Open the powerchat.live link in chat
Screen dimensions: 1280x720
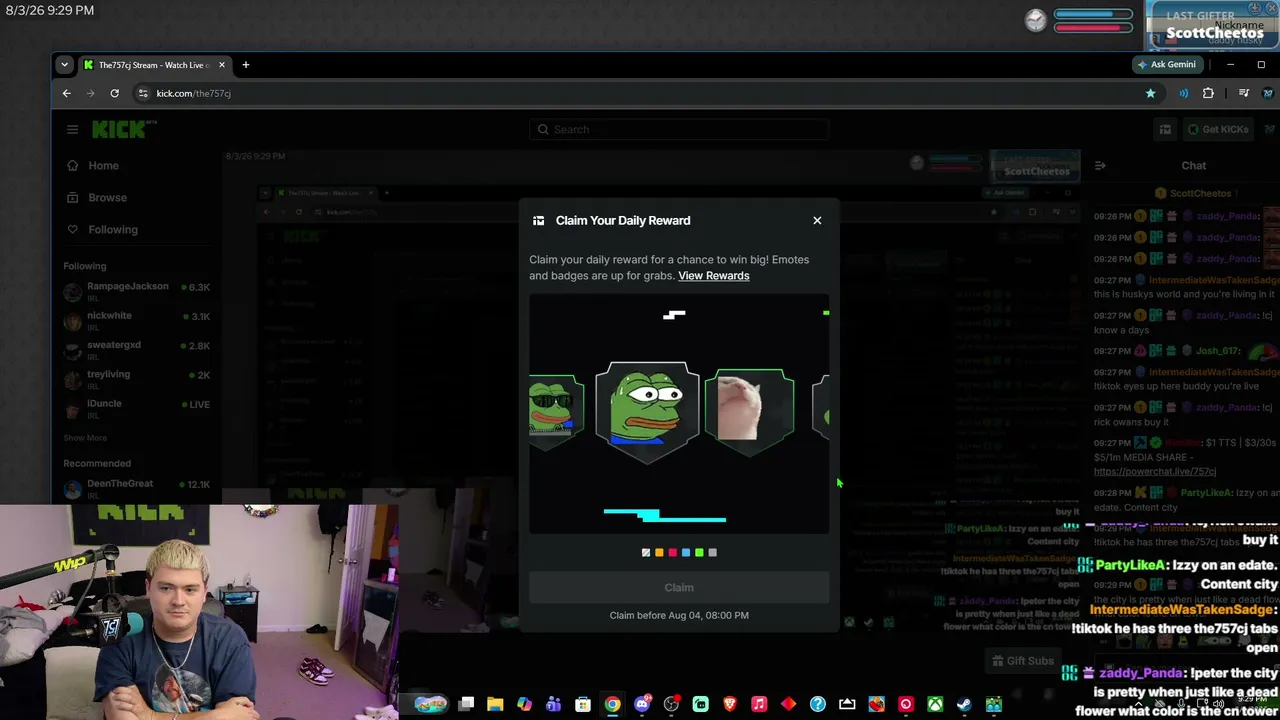tap(1155, 471)
